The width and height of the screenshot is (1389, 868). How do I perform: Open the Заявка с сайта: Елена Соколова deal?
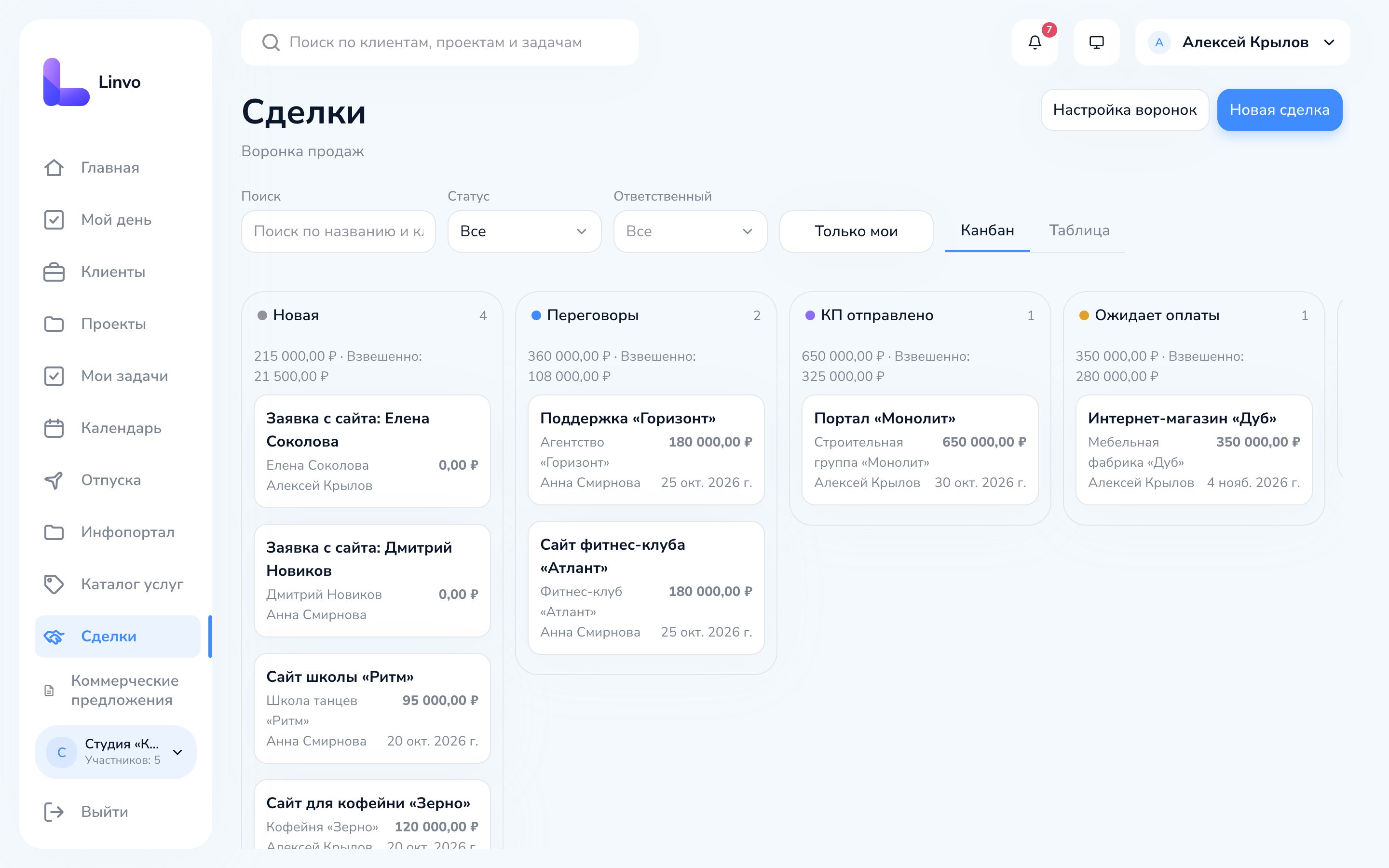(372, 451)
